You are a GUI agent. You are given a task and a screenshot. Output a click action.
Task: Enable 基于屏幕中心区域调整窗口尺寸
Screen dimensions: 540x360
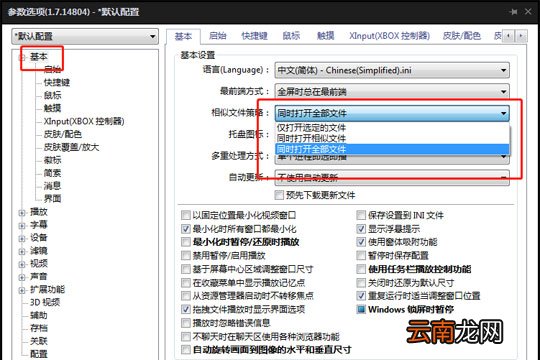click(x=186, y=269)
